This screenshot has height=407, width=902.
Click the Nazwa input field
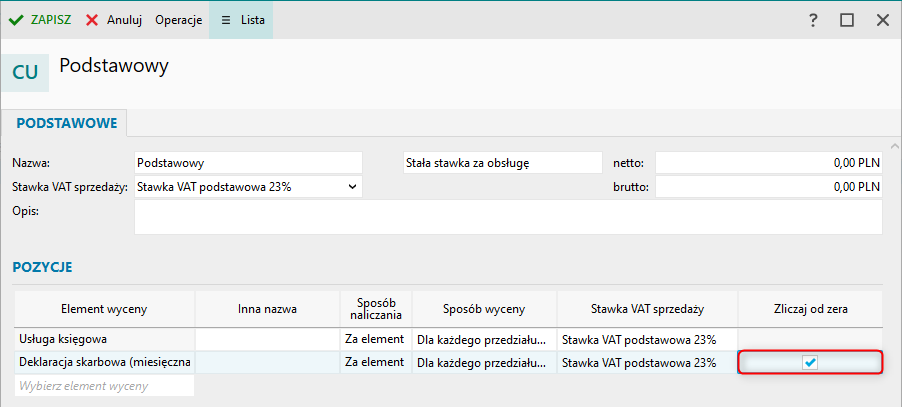click(x=247, y=162)
